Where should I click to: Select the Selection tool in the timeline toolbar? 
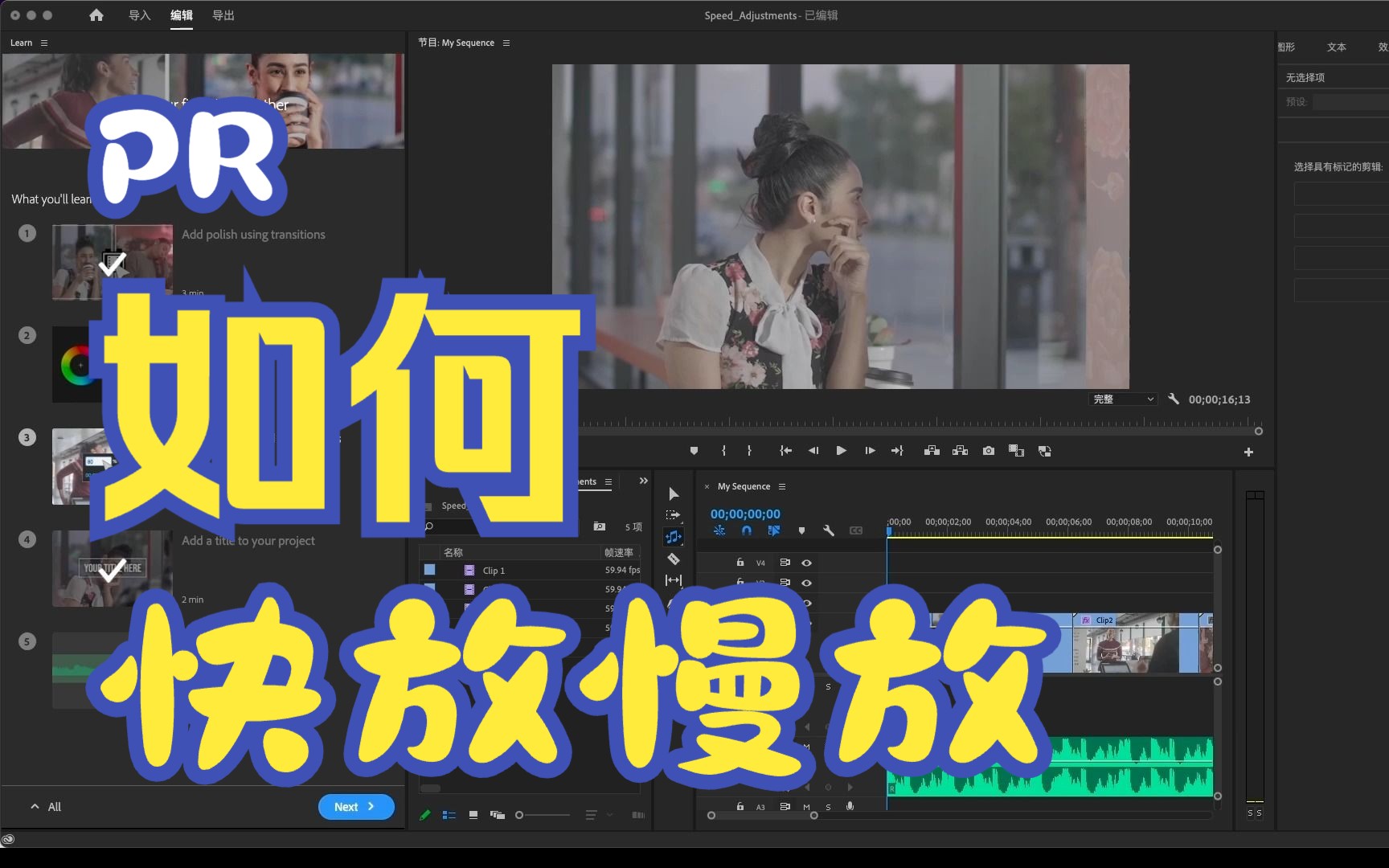[674, 493]
